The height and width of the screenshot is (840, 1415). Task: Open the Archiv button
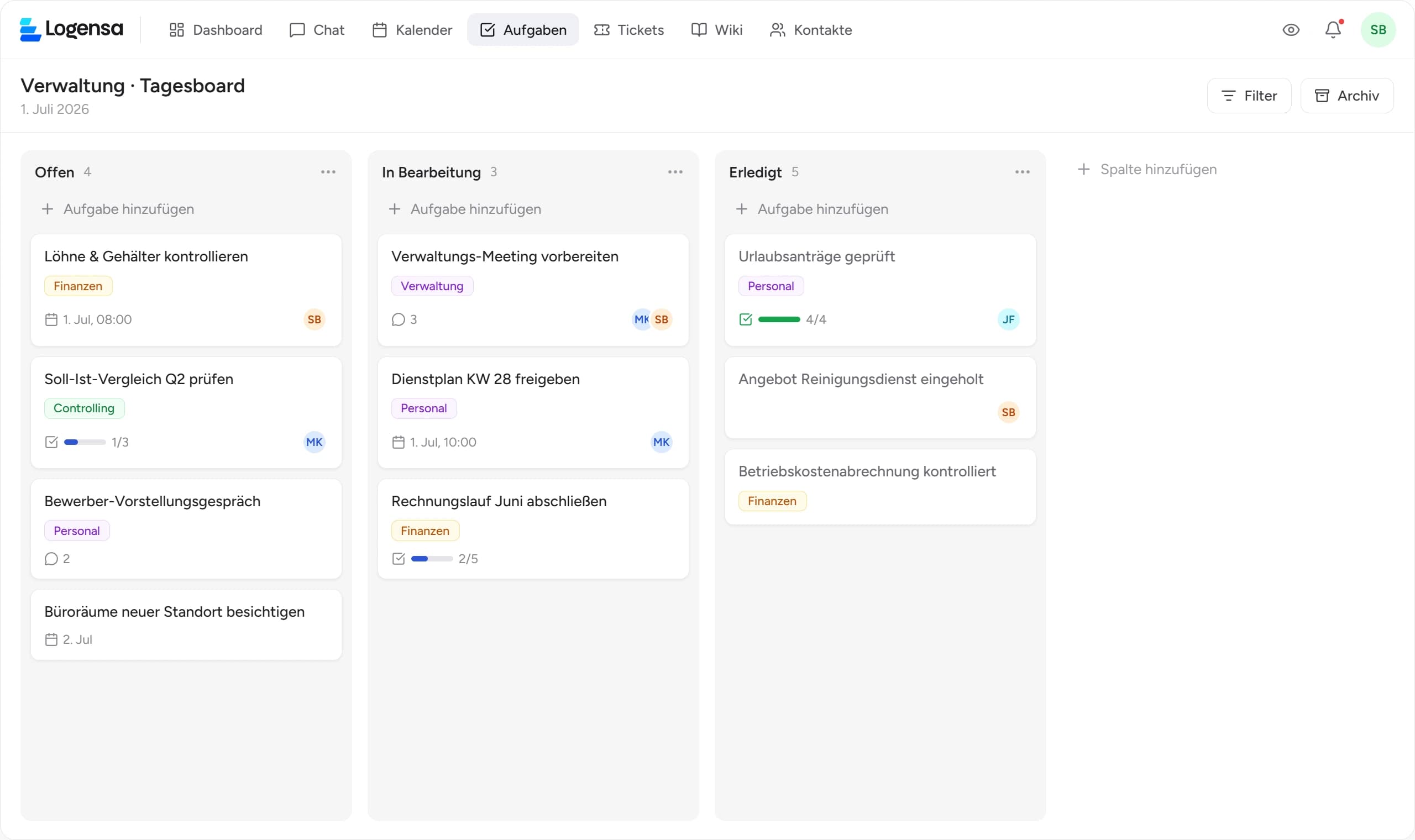point(1347,96)
